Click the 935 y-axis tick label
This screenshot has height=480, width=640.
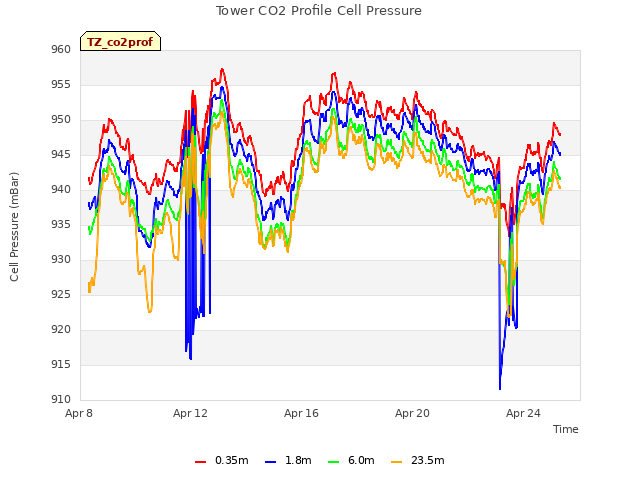click(x=61, y=224)
